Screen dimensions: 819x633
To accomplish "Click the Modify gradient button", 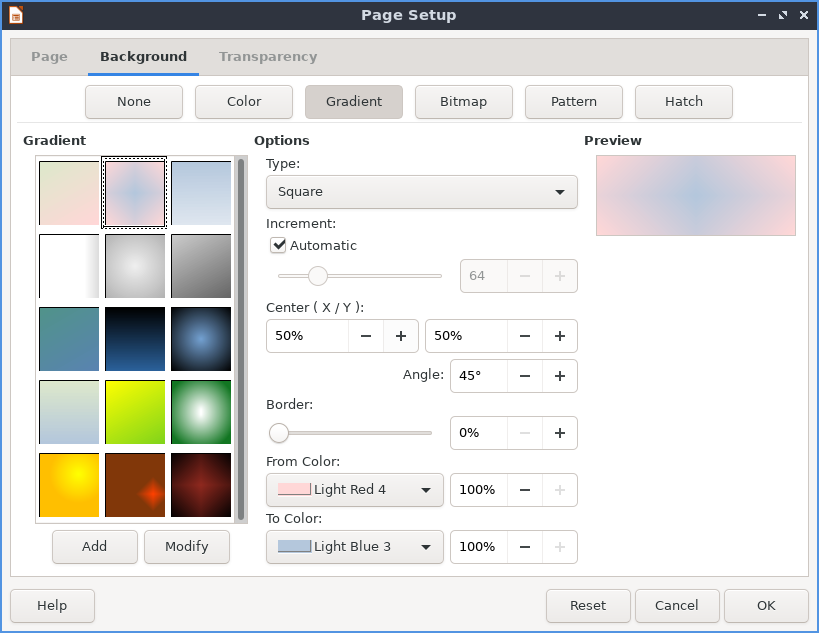I will coord(187,546).
